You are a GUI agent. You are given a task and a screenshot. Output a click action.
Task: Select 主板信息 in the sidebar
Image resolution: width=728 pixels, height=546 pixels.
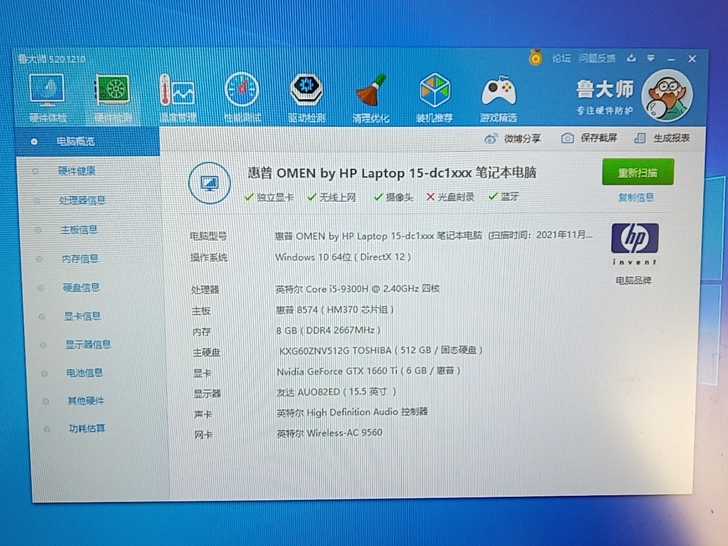(79, 229)
